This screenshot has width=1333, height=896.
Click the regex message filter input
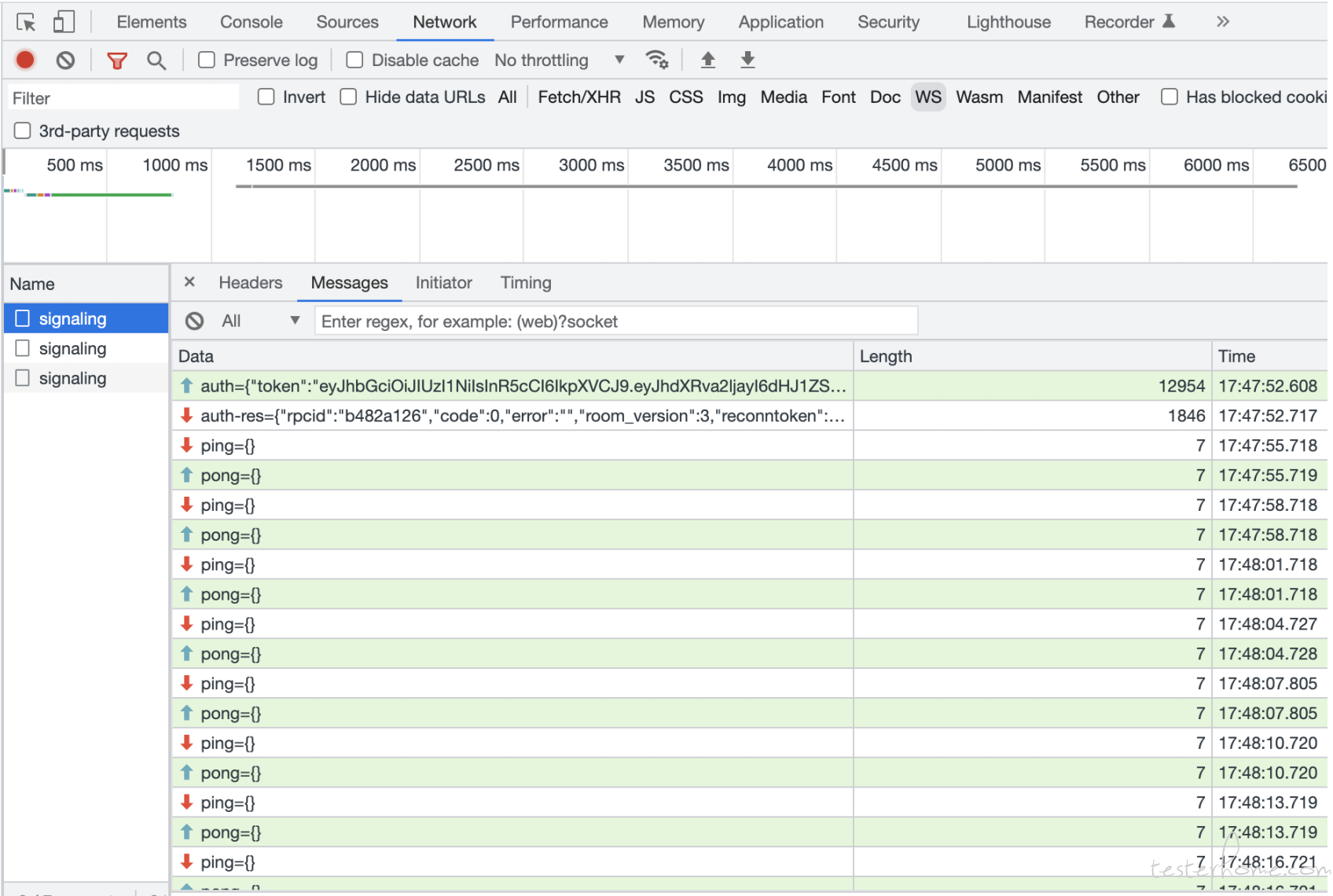click(616, 321)
